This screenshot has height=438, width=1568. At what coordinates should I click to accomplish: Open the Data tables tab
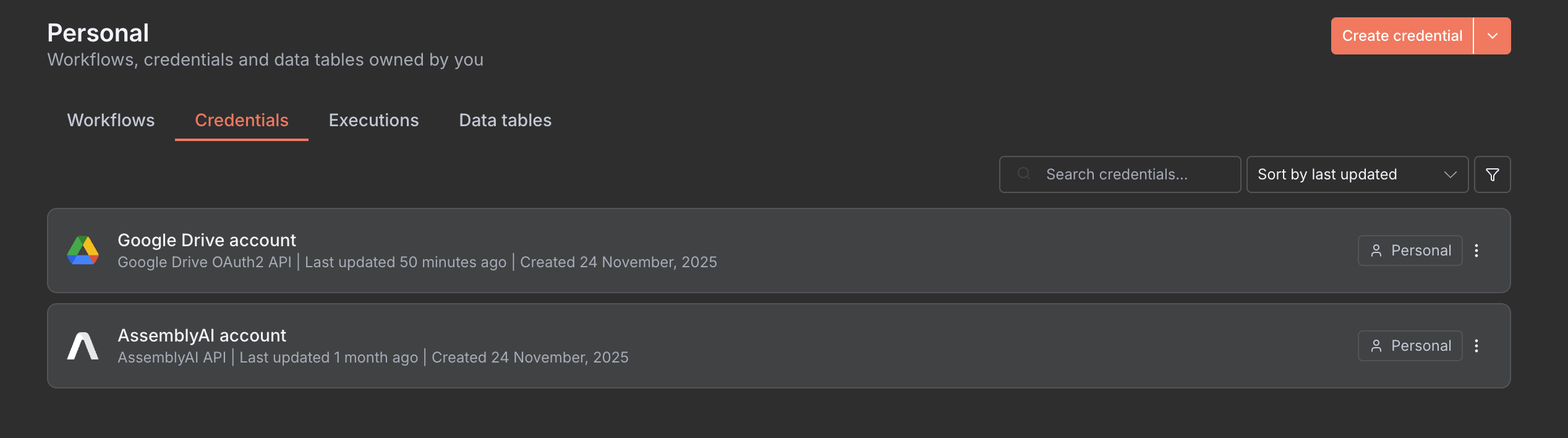[505, 120]
